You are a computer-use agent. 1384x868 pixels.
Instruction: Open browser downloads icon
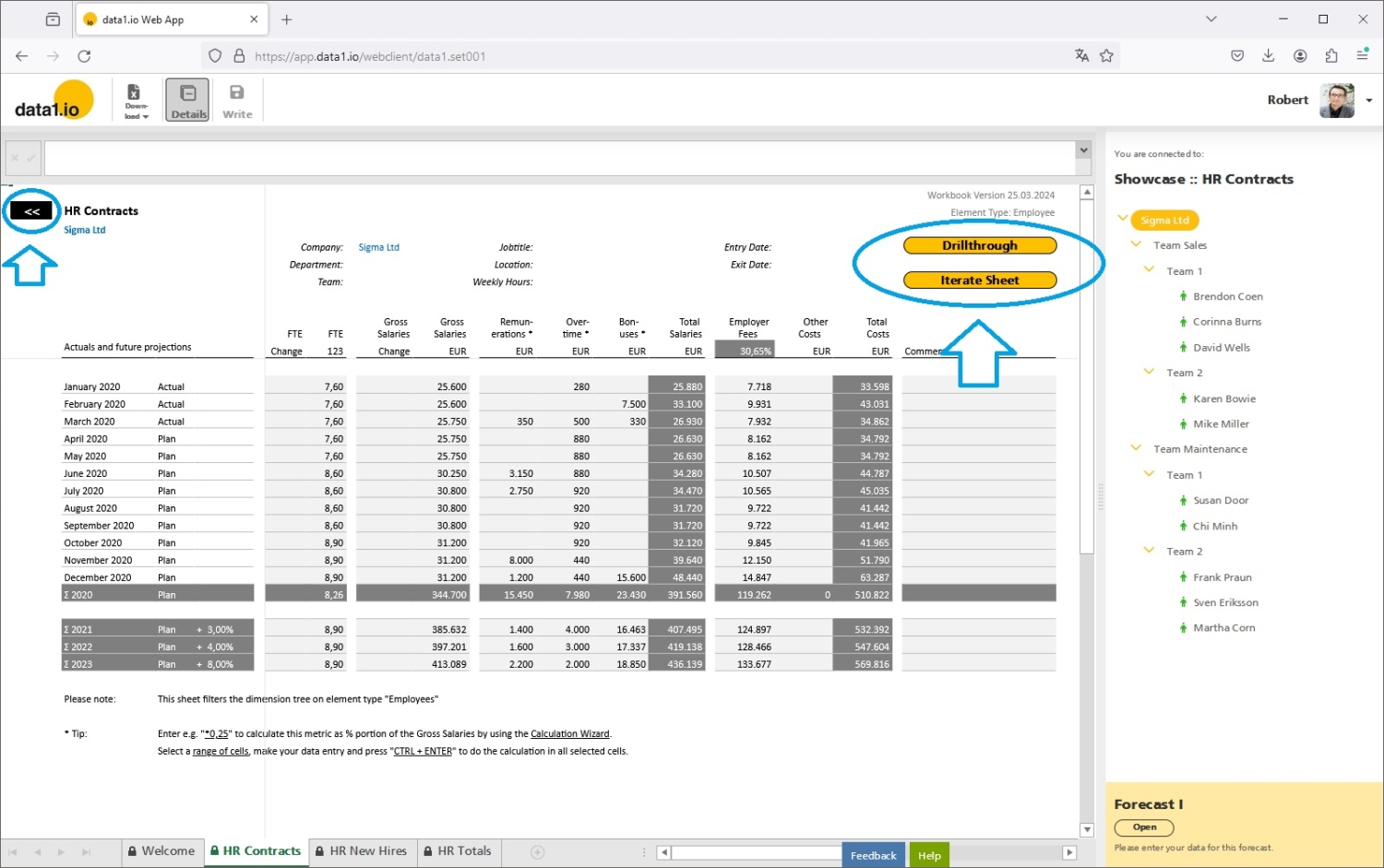click(x=1269, y=56)
